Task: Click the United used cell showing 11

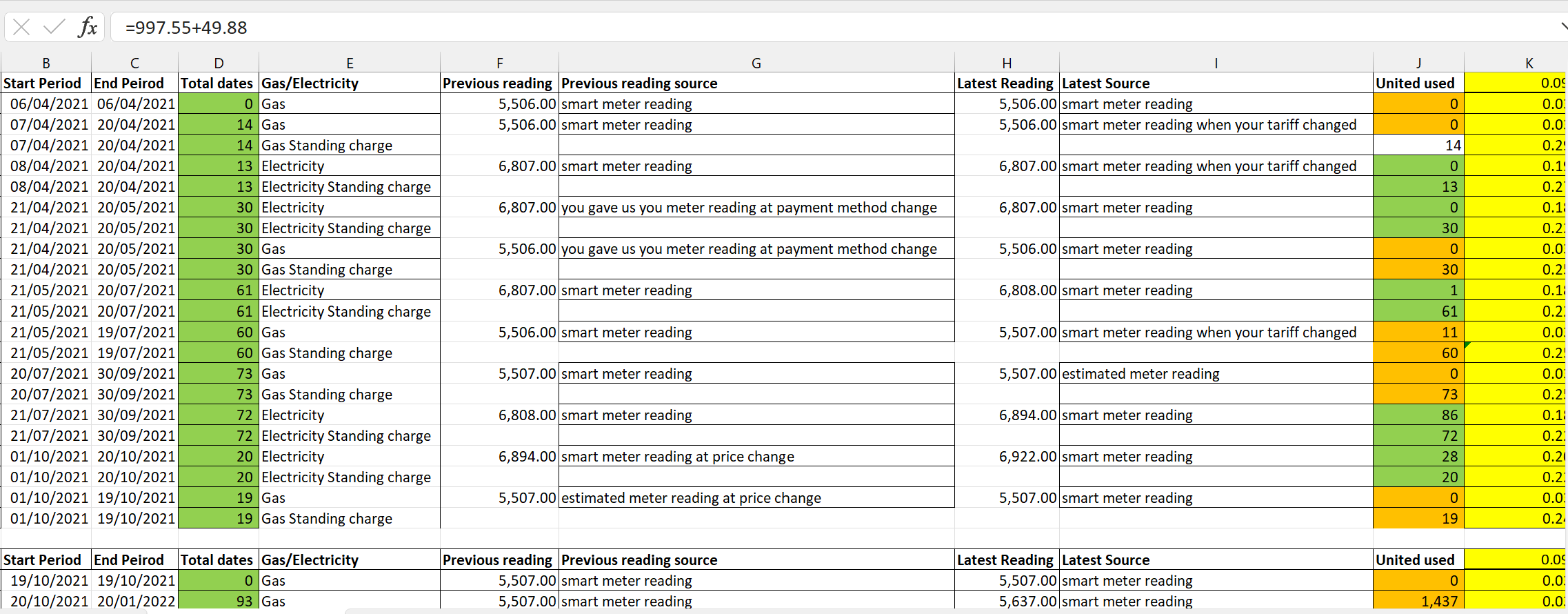Action: (1418, 332)
